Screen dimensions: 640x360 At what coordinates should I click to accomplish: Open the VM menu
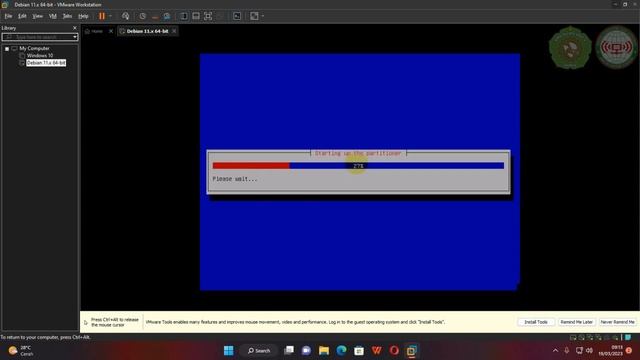point(53,16)
